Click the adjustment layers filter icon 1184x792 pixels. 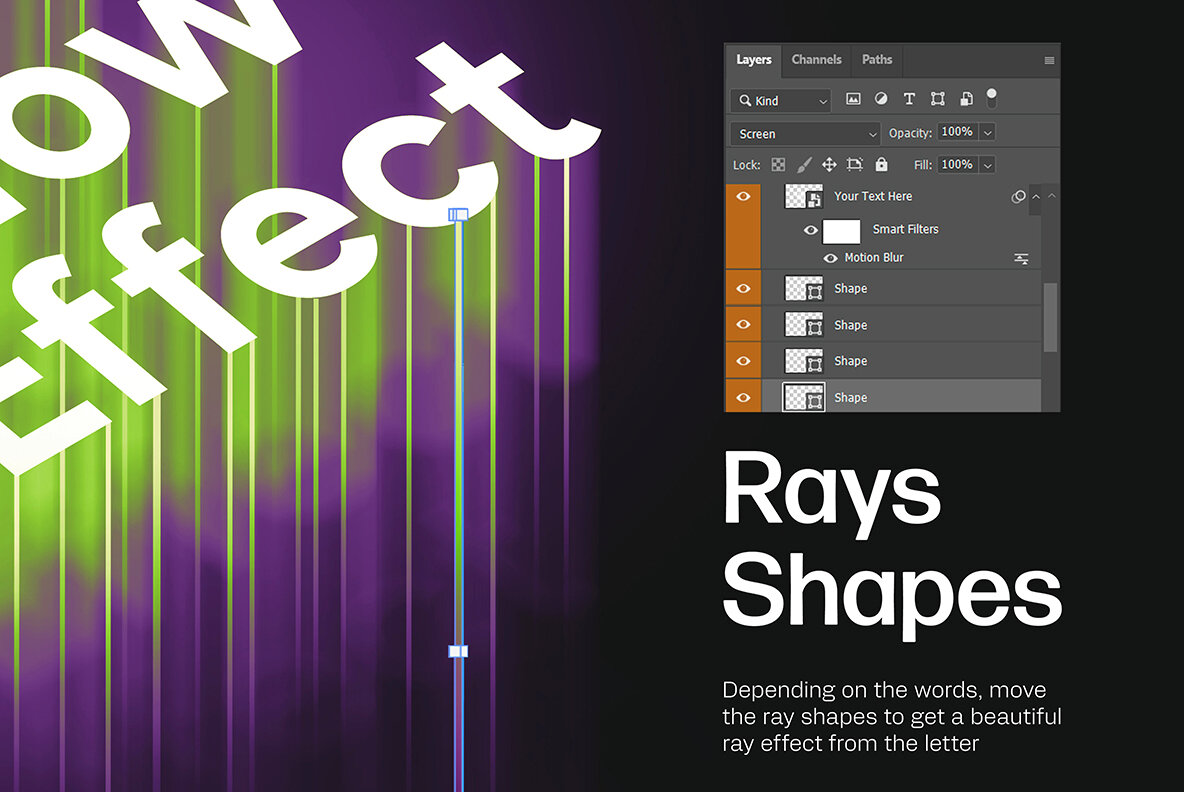pyautogui.click(x=880, y=99)
